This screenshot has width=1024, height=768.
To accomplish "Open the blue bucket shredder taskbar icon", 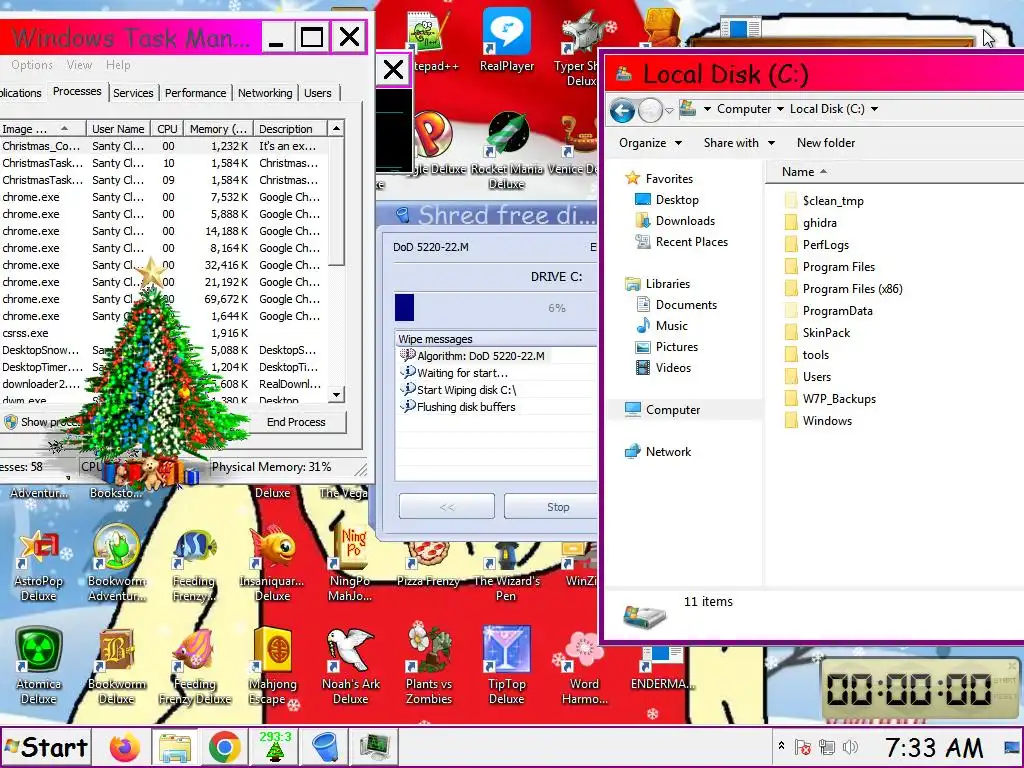I will tap(325, 747).
